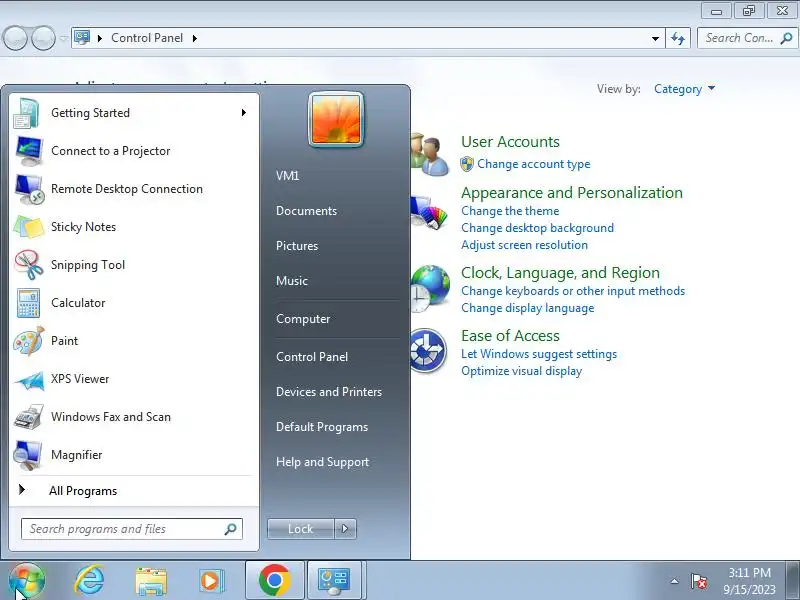Image resolution: width=800 pixels, height=600 pixels.
Task: Open Help and Support
Action: (x=322, y=462)
